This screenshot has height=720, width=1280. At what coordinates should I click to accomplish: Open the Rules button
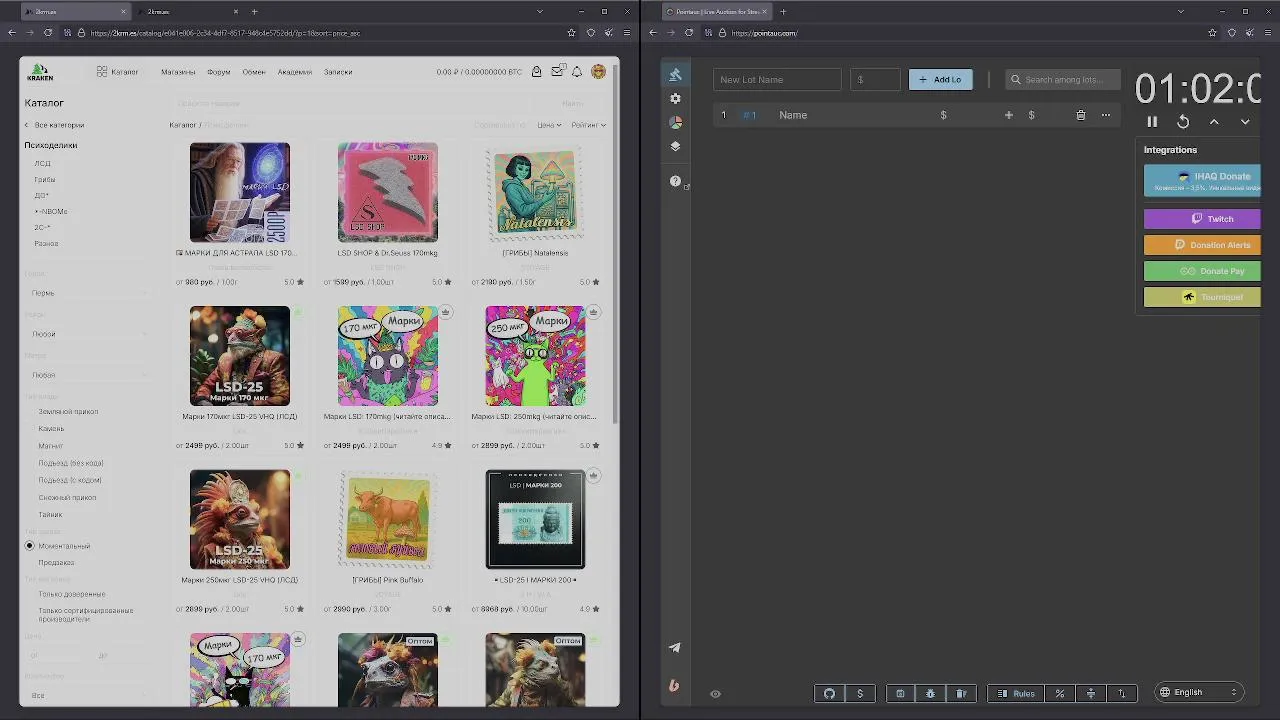(x=1015, y=693)
